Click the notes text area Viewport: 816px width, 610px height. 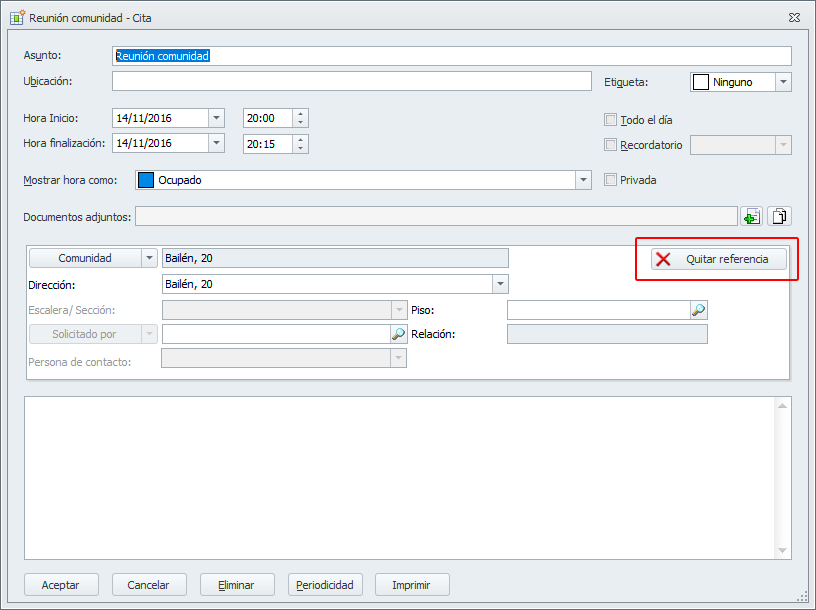399,478
